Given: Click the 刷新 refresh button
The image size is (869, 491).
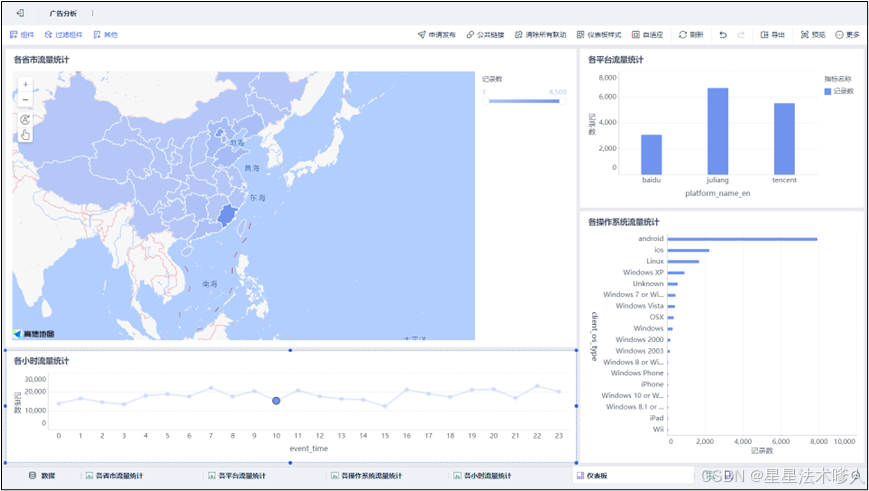Looking at the screenshot, I should (x=691, y=35).
